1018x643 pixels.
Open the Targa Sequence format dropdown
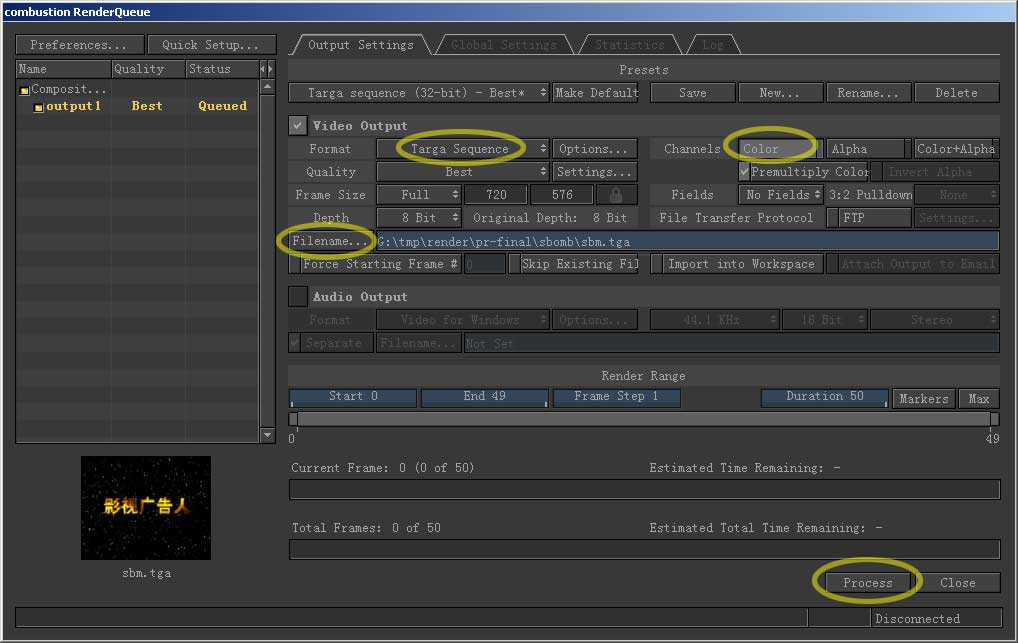pos(463,149)
